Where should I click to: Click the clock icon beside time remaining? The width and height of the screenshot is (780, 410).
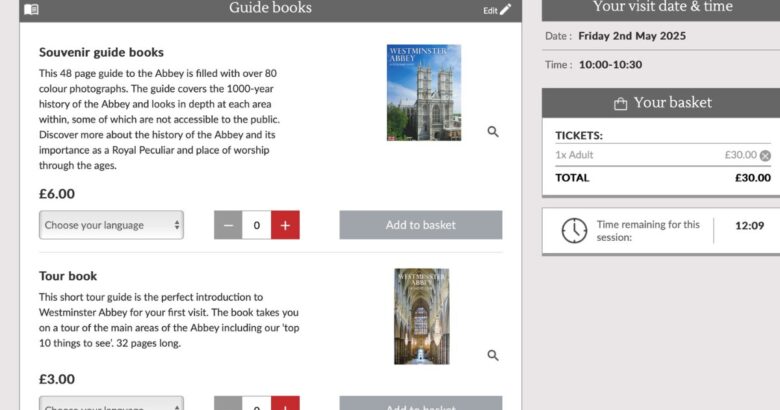pyautogui.click(x=574, y=230)
